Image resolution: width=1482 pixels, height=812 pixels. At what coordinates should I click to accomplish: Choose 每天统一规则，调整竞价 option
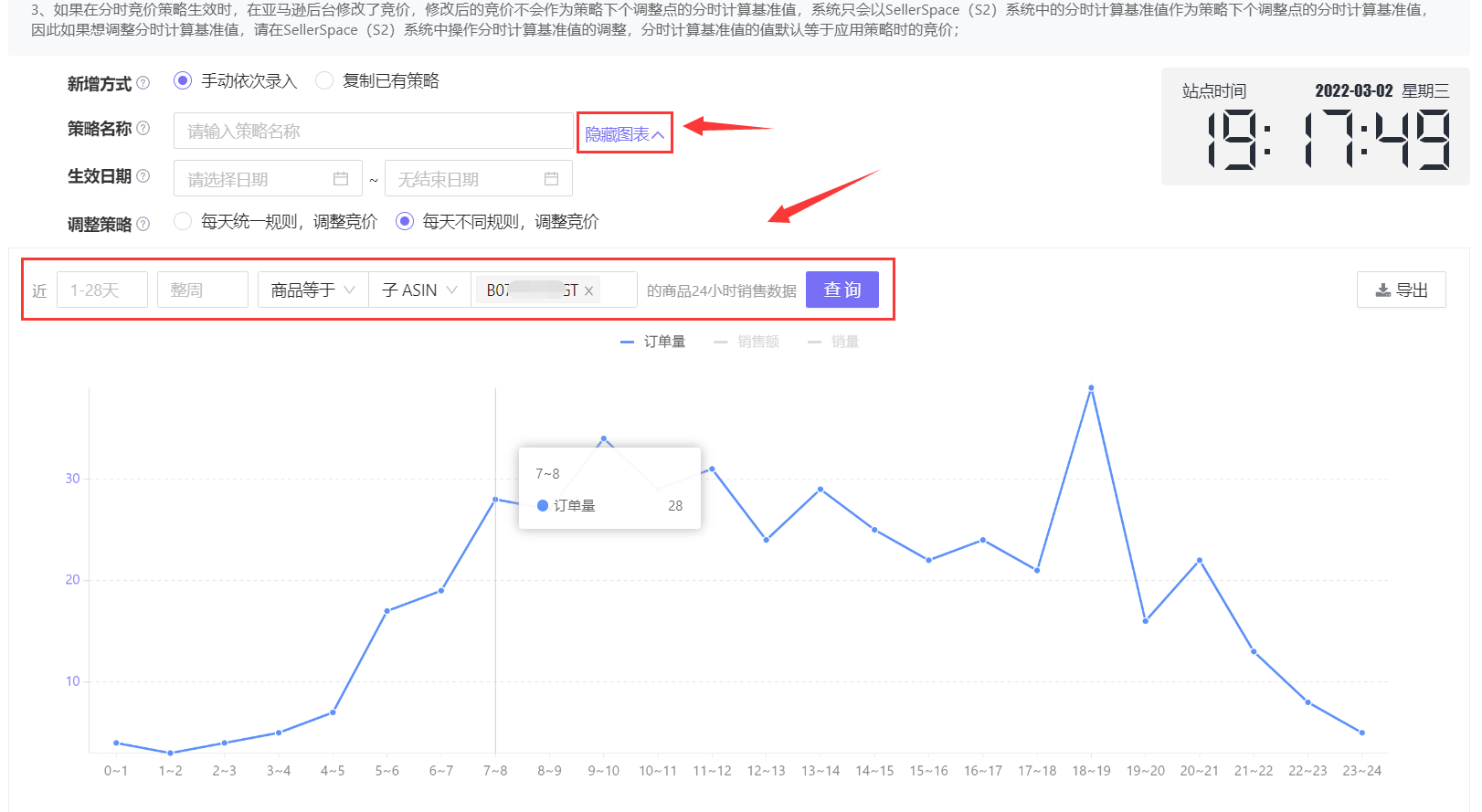183,221
